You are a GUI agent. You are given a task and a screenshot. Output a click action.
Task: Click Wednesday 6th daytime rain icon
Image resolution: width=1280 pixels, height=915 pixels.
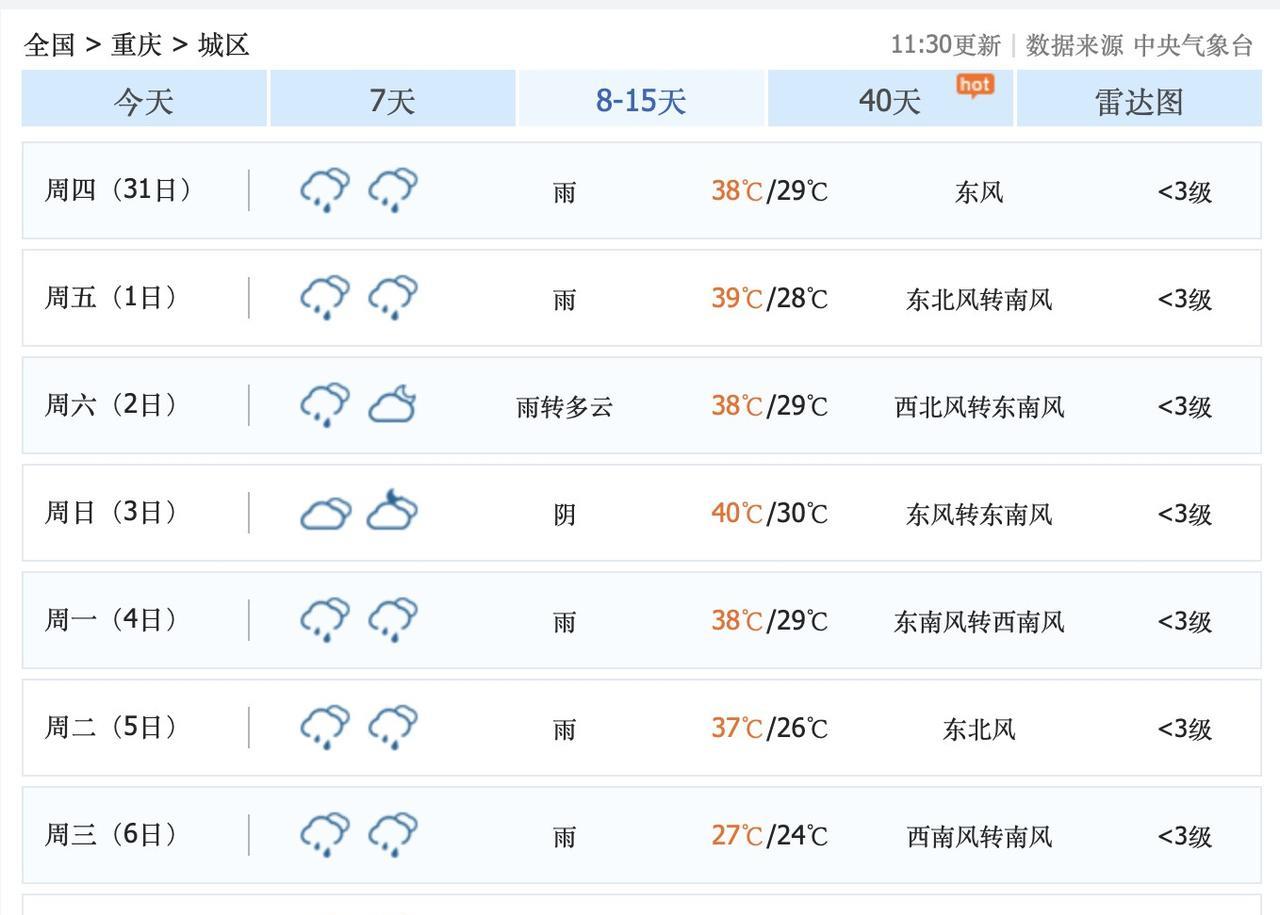click(x=325, y=835)
